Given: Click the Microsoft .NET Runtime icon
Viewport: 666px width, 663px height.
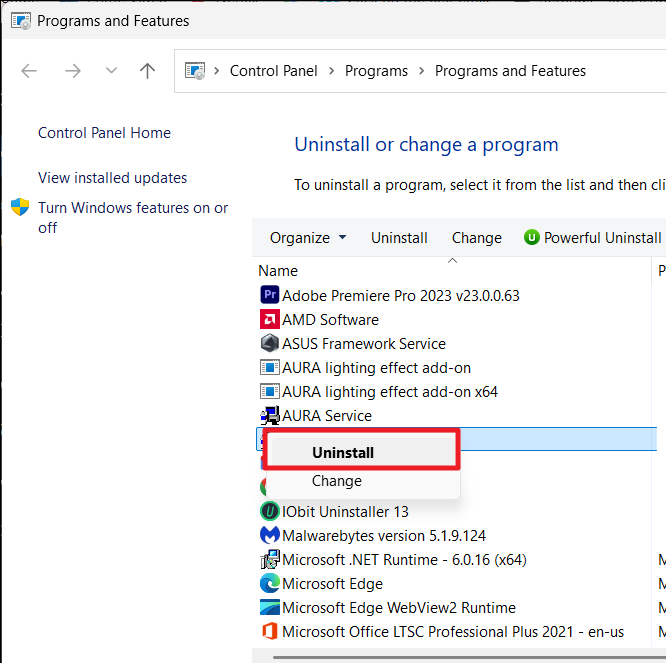Looking at the screenshot, I should (x=270, y=559).
